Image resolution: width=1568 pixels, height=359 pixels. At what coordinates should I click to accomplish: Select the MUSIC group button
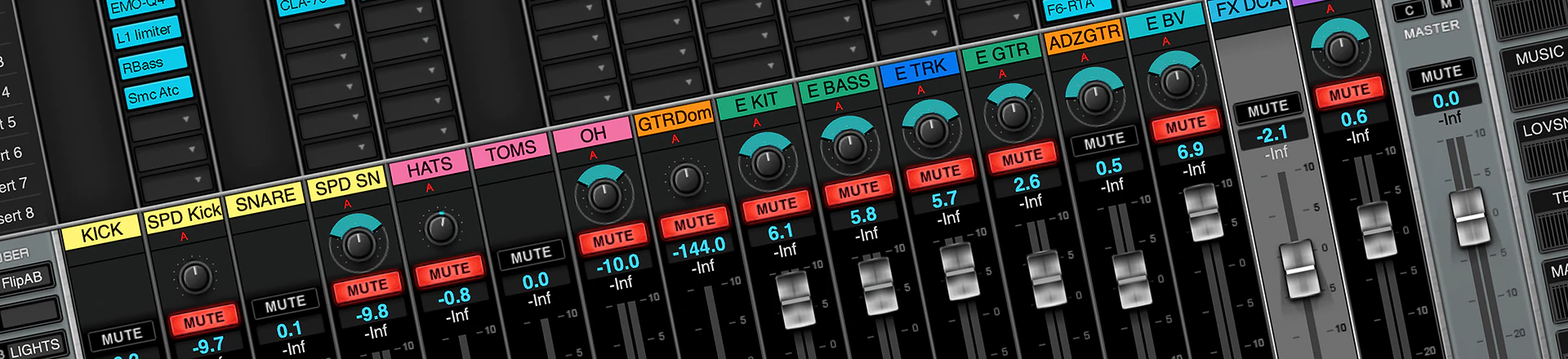[1538, 56]
